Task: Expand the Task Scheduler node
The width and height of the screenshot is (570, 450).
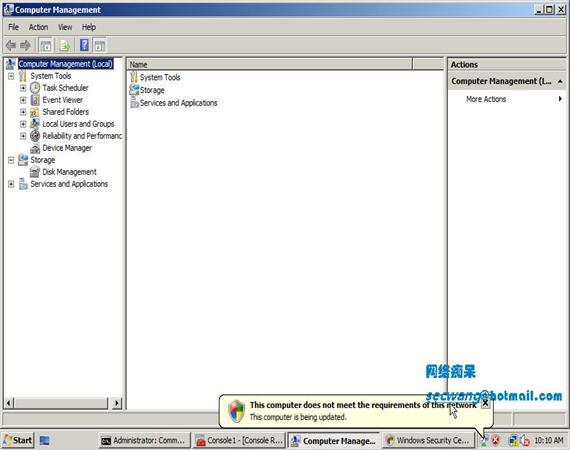Action: tap(23, 88)
